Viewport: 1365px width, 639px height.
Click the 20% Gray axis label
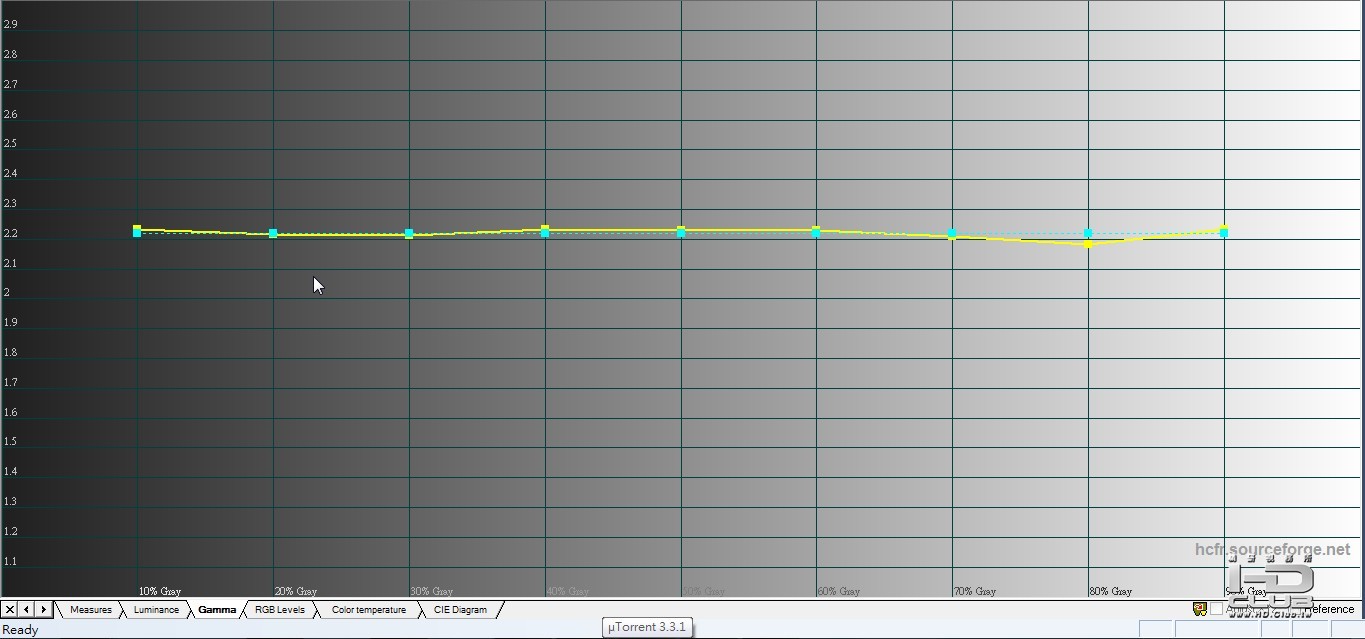[296, 591]
